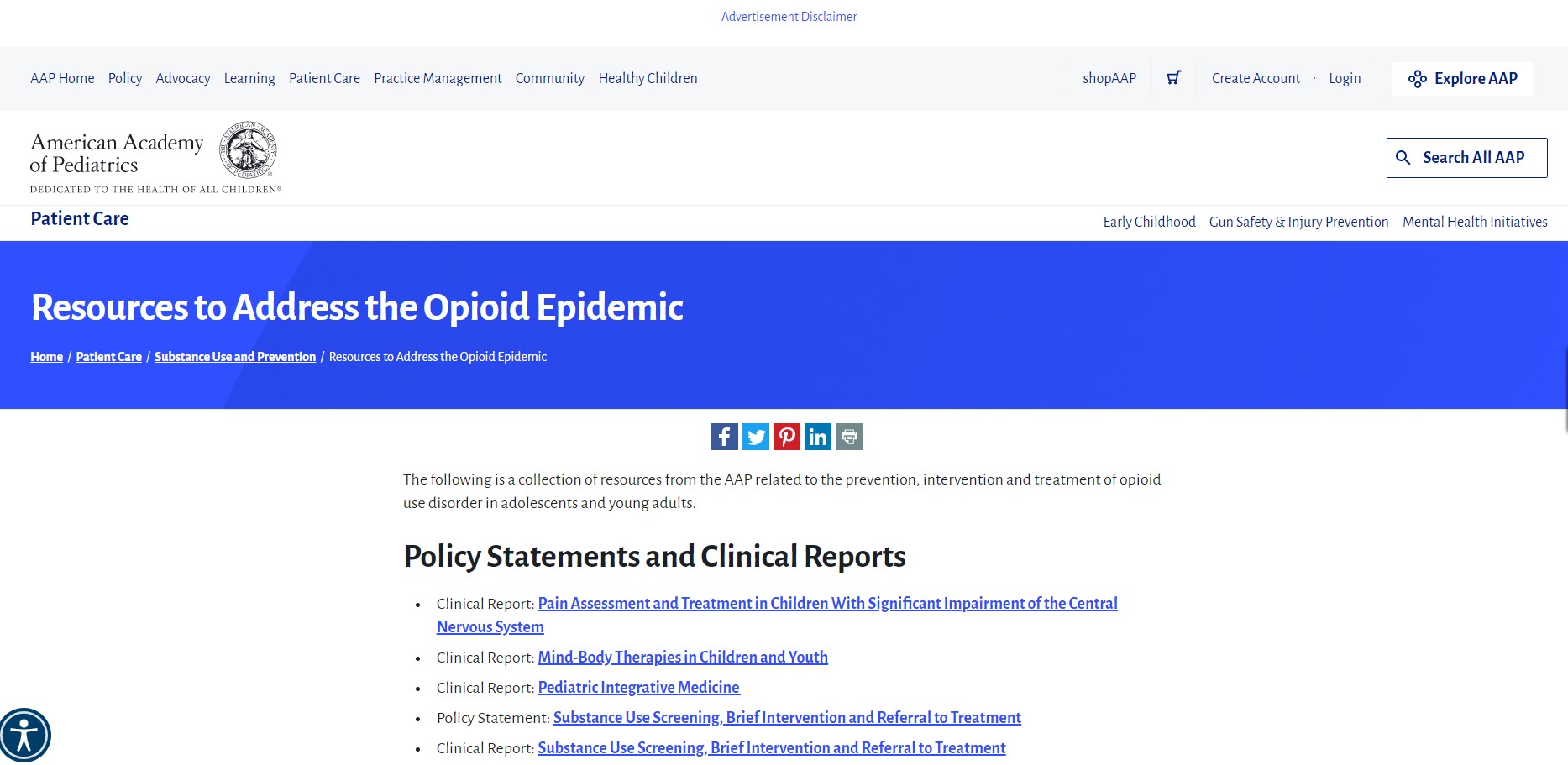The height and width of the screenshot is (765, 1568).
Task: Open Clinical Report Substance Use Screening link
Action: pos(771,748)
